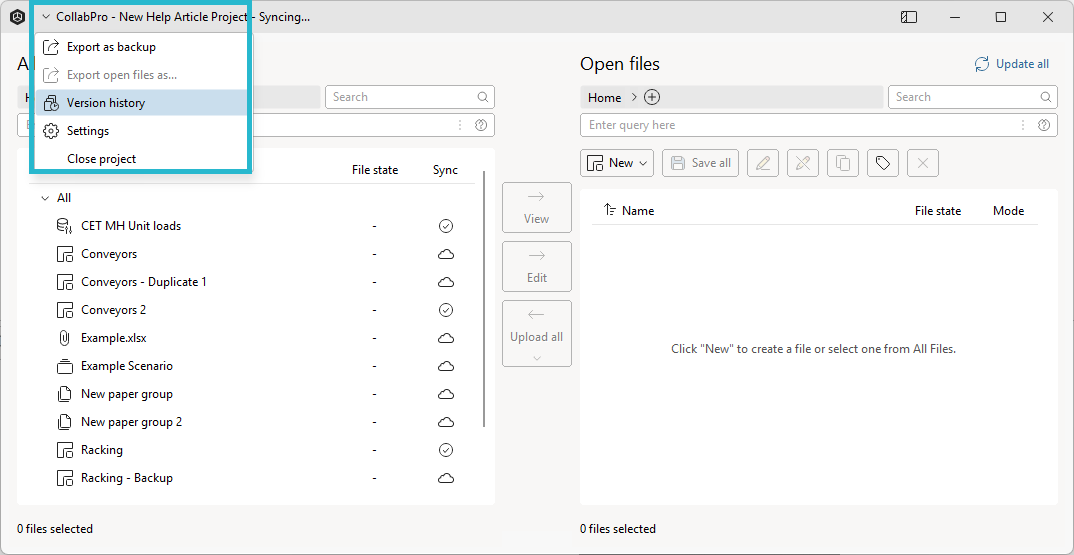
Task: Sort Open files by File state
Action: (938, 211)
